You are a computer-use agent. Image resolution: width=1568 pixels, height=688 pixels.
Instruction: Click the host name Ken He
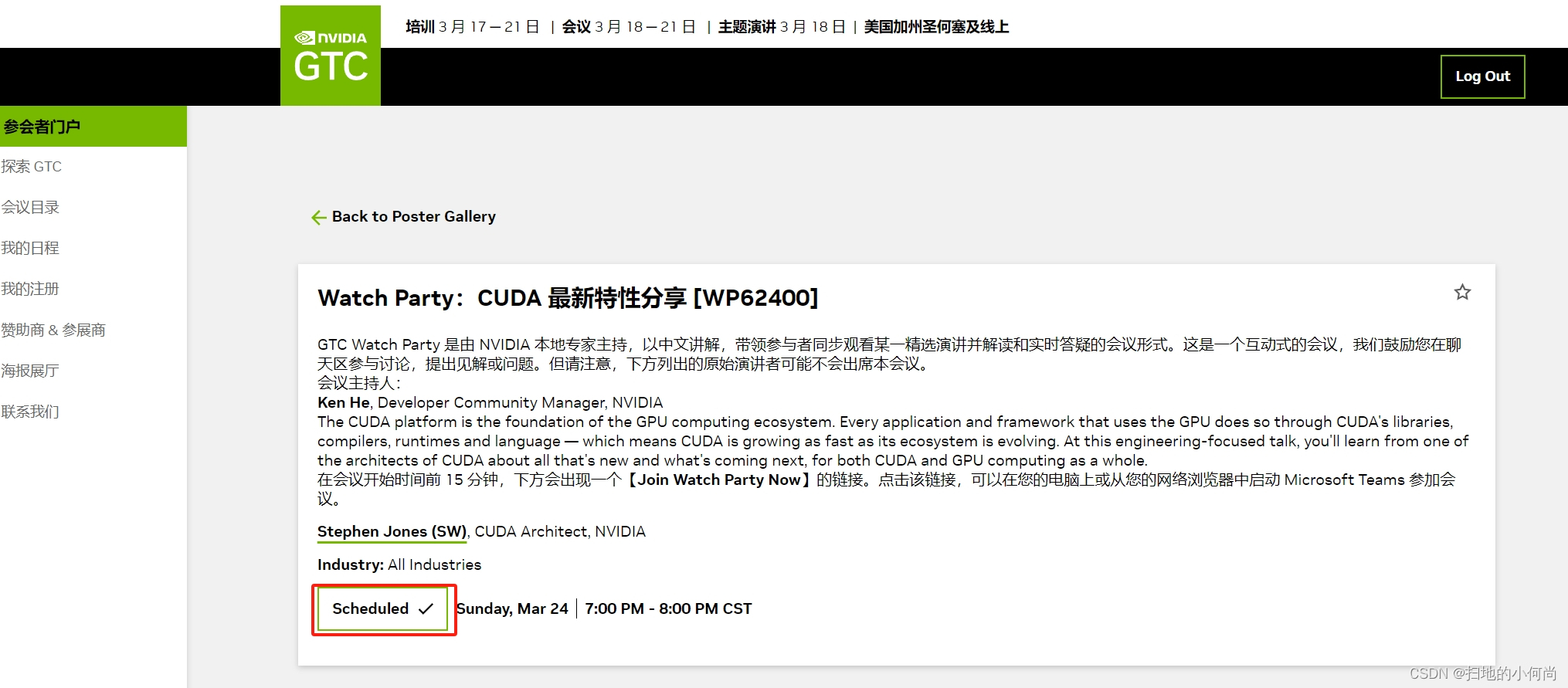[344, 402]
